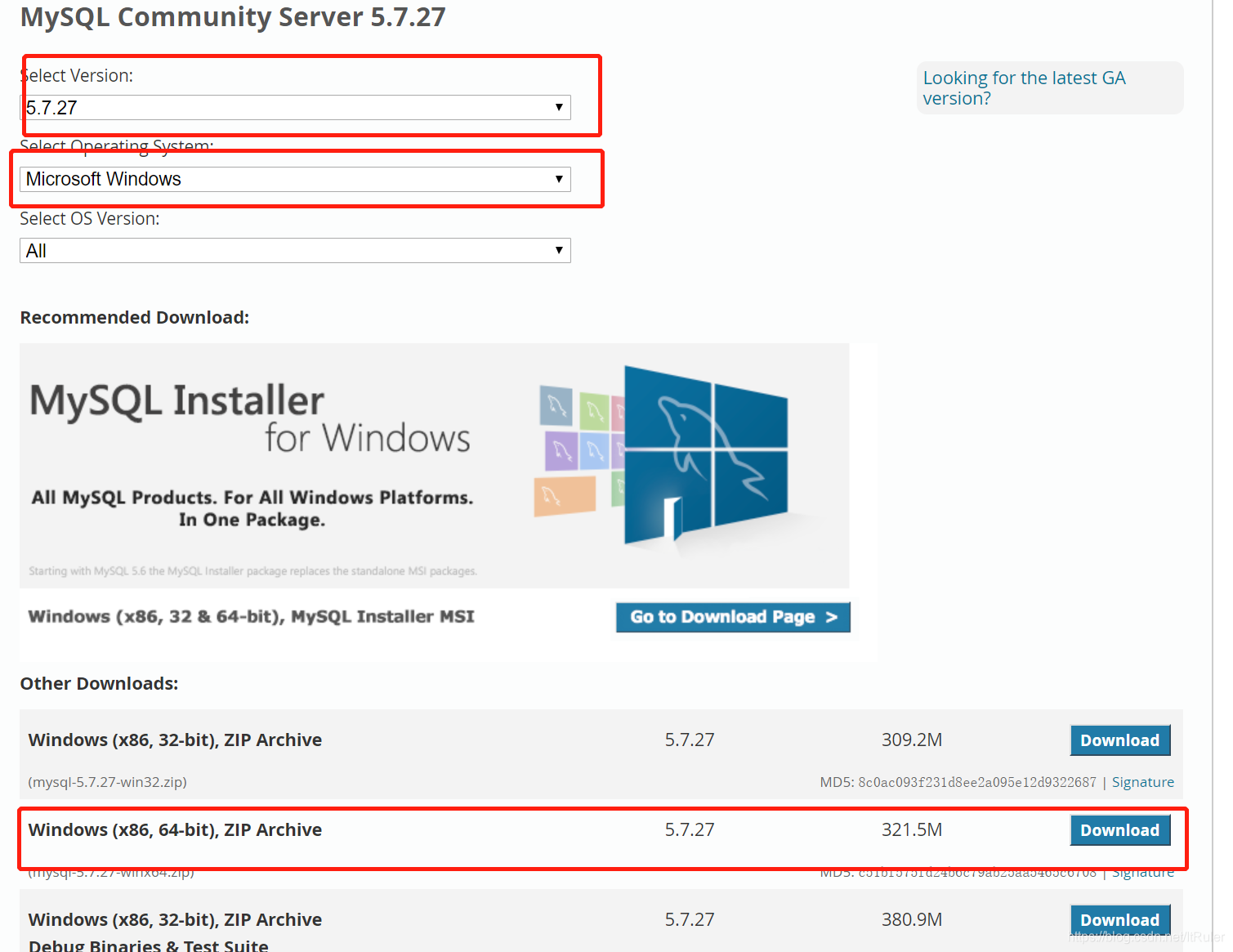Download the 32-bit Debug Binaries & Test Suite
The width and height of the screenshot is (1233, 952).
[x=1119, y=920]
